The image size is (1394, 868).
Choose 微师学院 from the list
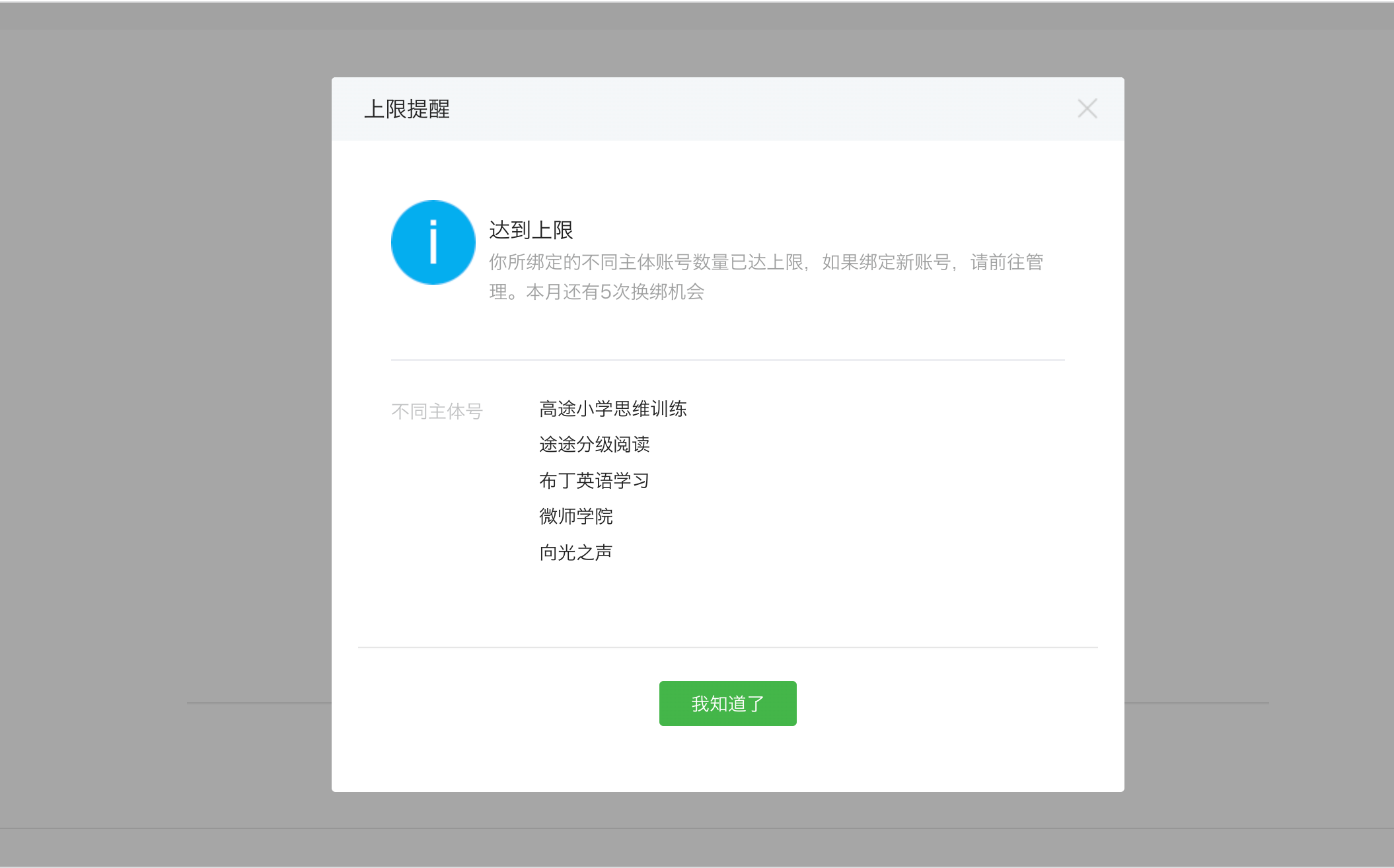[x=575, y=516]
